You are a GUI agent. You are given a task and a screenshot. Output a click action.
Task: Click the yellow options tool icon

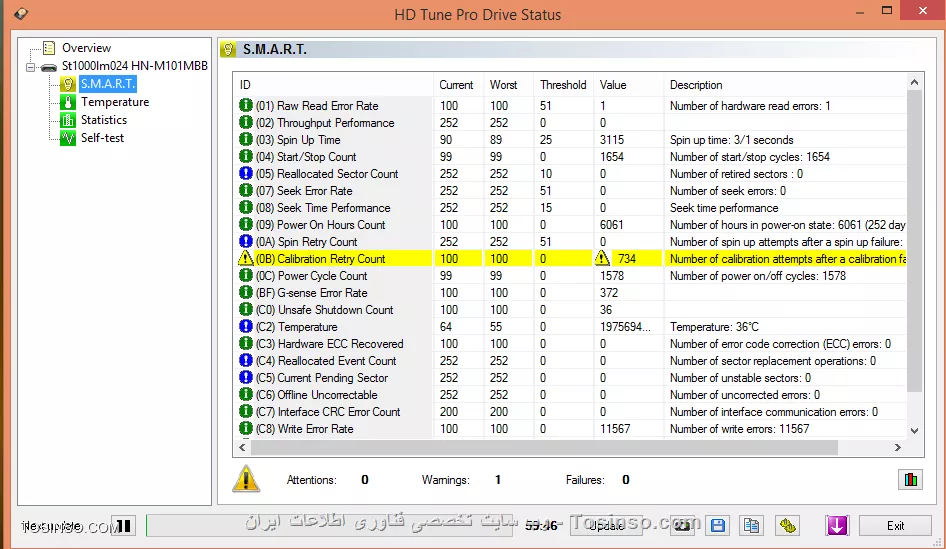[x=787, y=525]
